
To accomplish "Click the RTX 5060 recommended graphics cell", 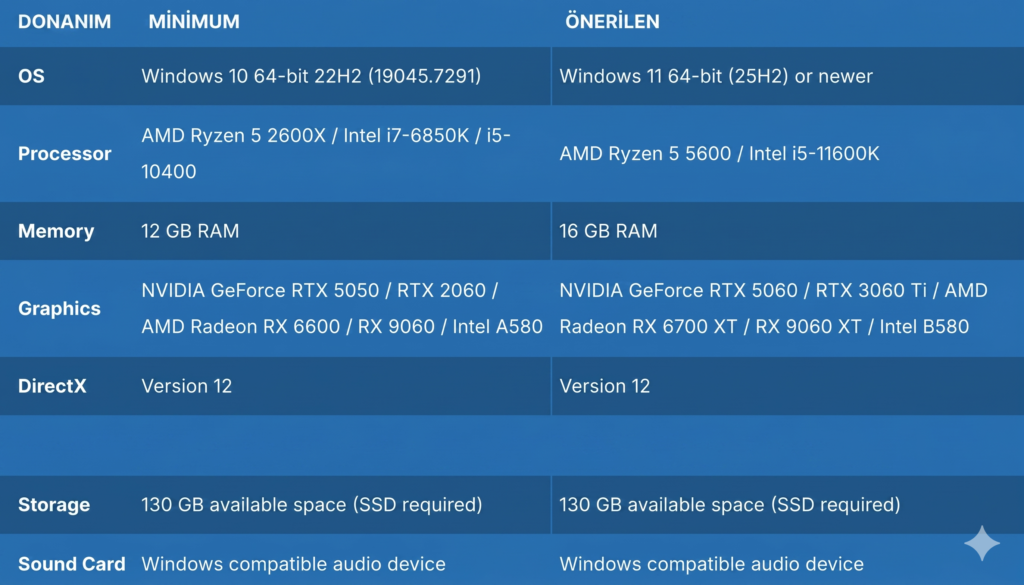I will pyautogui.click(x=773, y=308).
